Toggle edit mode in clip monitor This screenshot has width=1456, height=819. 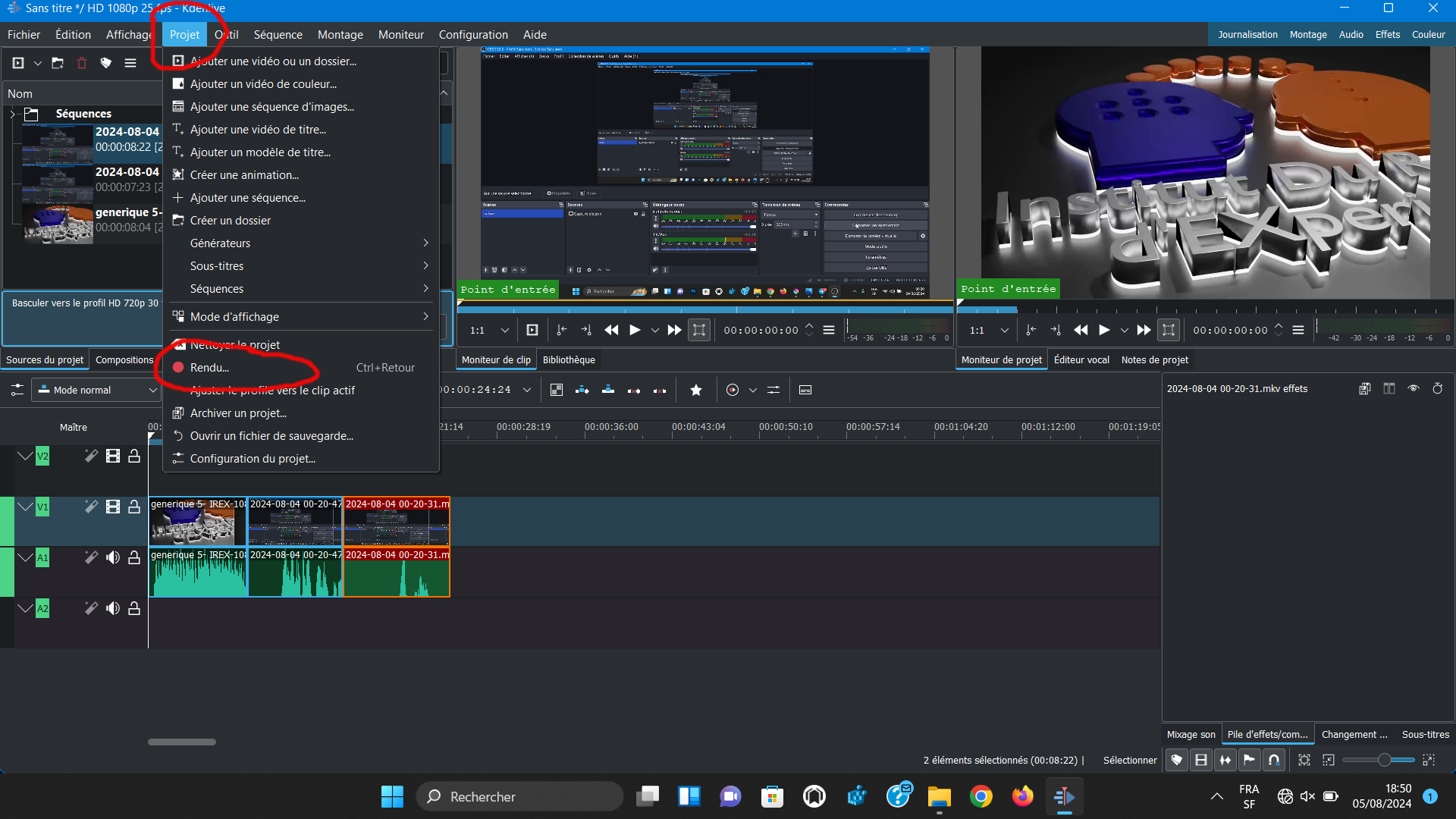[699, 330]
